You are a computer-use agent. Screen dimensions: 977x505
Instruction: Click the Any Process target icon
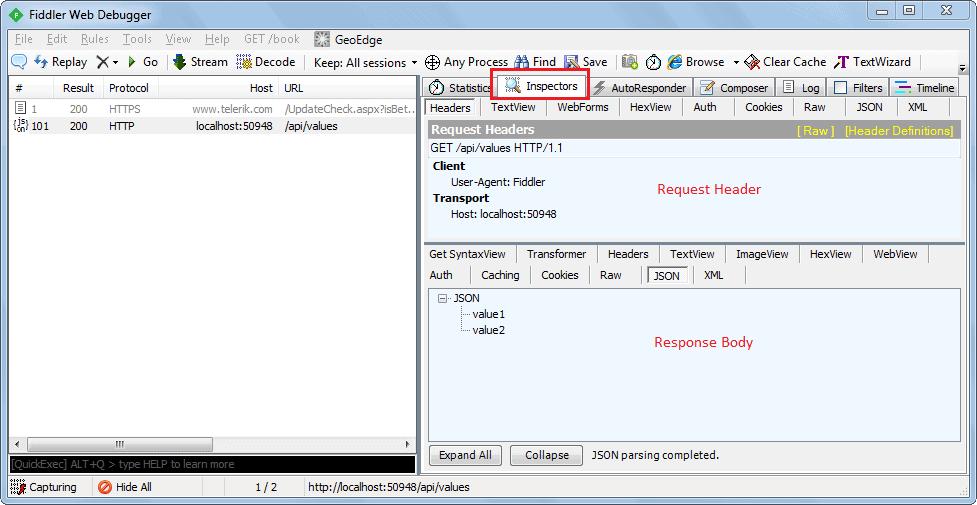click(x=433, y=62)
